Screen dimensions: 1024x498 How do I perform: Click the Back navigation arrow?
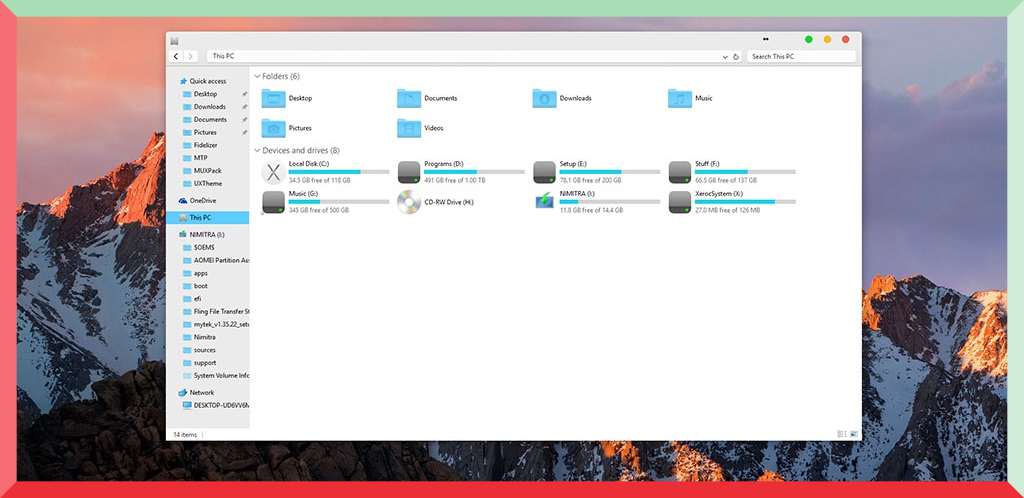tap(176, 57)
